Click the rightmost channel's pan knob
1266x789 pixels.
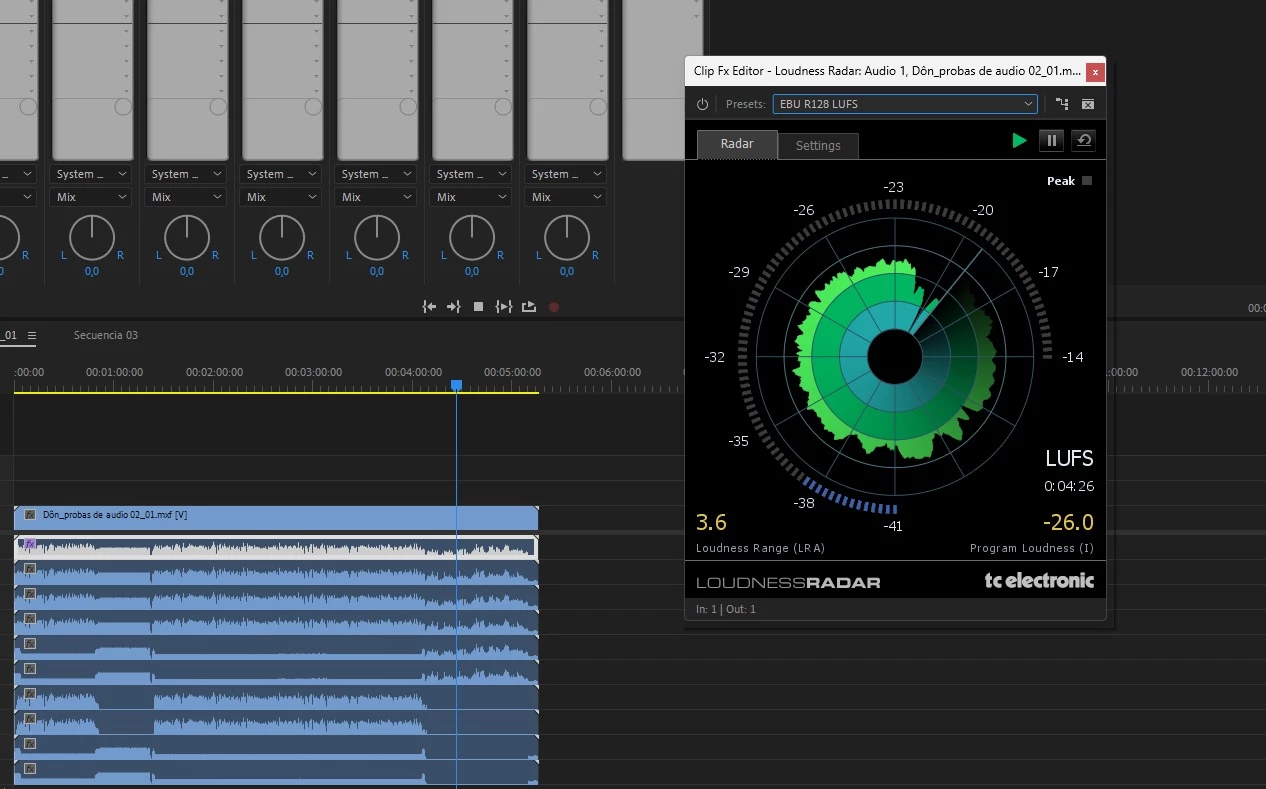(567, 238)
